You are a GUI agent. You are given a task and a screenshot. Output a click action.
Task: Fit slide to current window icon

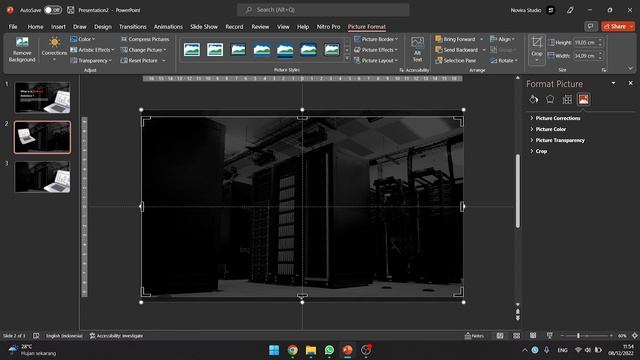(x=635, y=336)
